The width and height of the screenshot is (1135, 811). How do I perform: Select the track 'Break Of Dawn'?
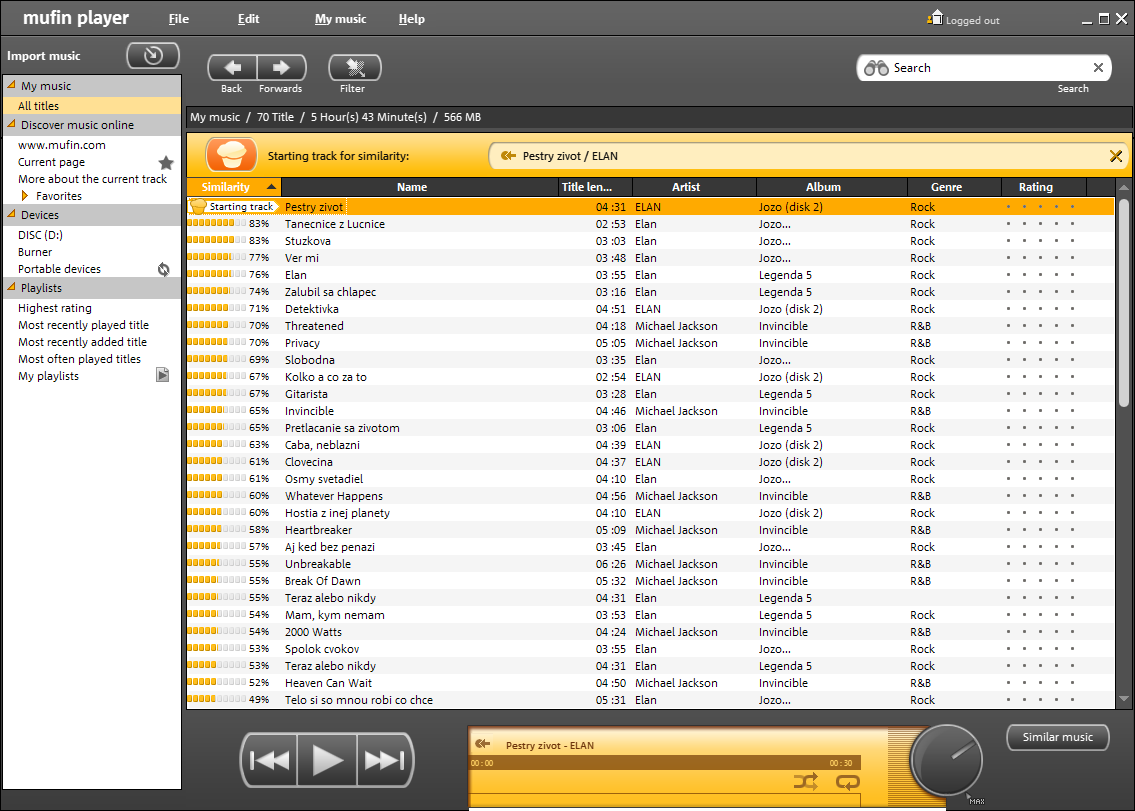pos(650,581)
